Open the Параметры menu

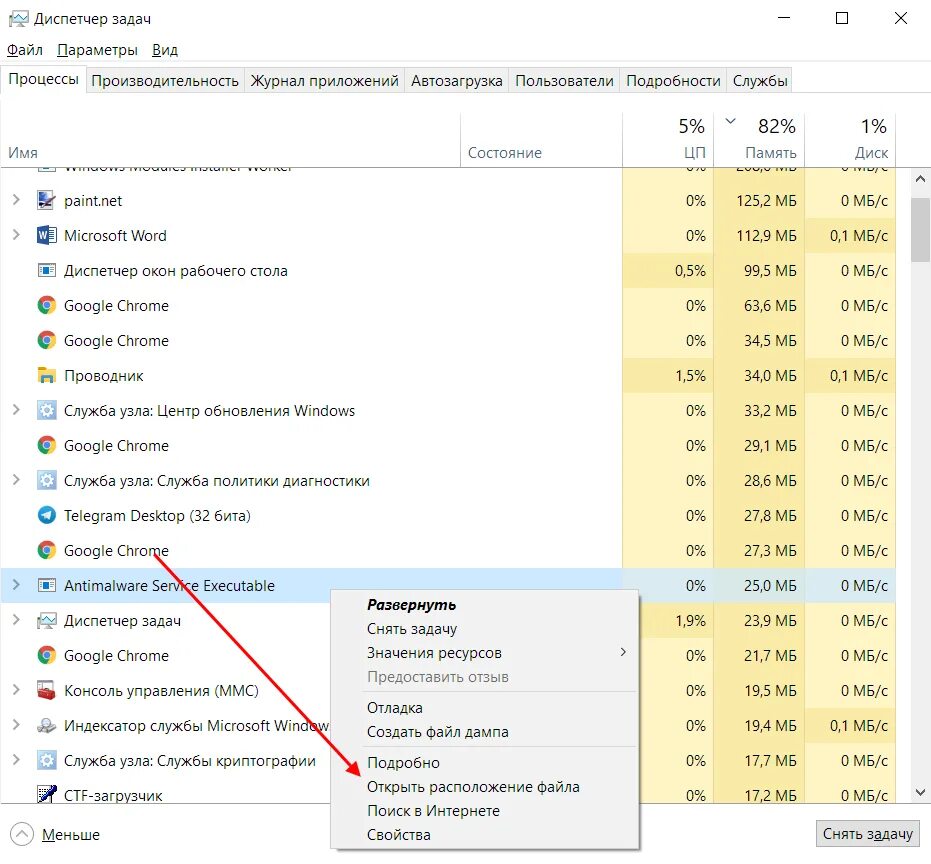(x=97, y=50)
